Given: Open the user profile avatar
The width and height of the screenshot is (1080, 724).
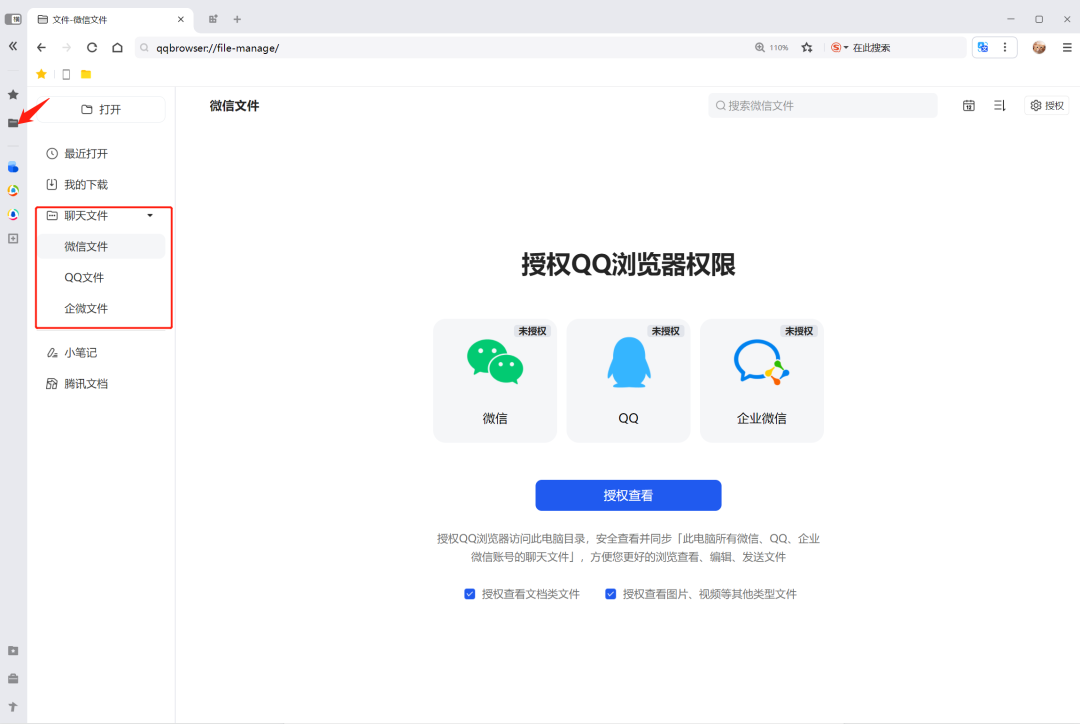Looking at the screenshot, I should pyautogui.click(x=1039, y=48).
